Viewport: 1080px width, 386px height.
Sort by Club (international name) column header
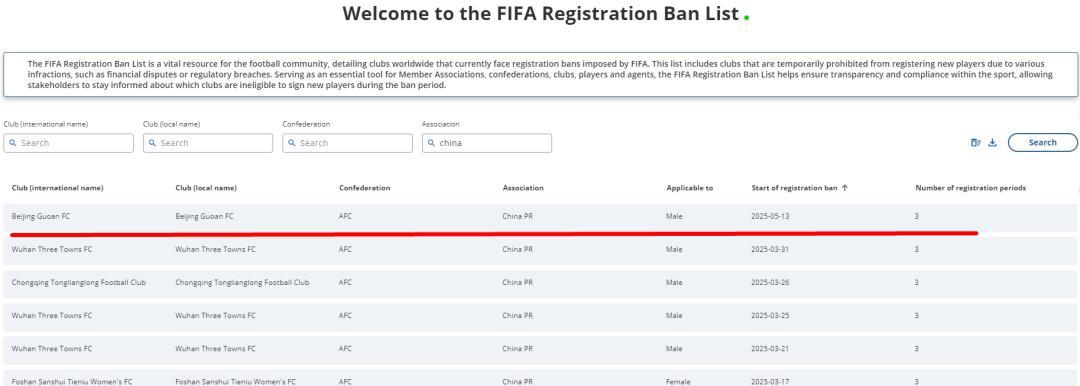pyautogui.click(x=58, y=187)
